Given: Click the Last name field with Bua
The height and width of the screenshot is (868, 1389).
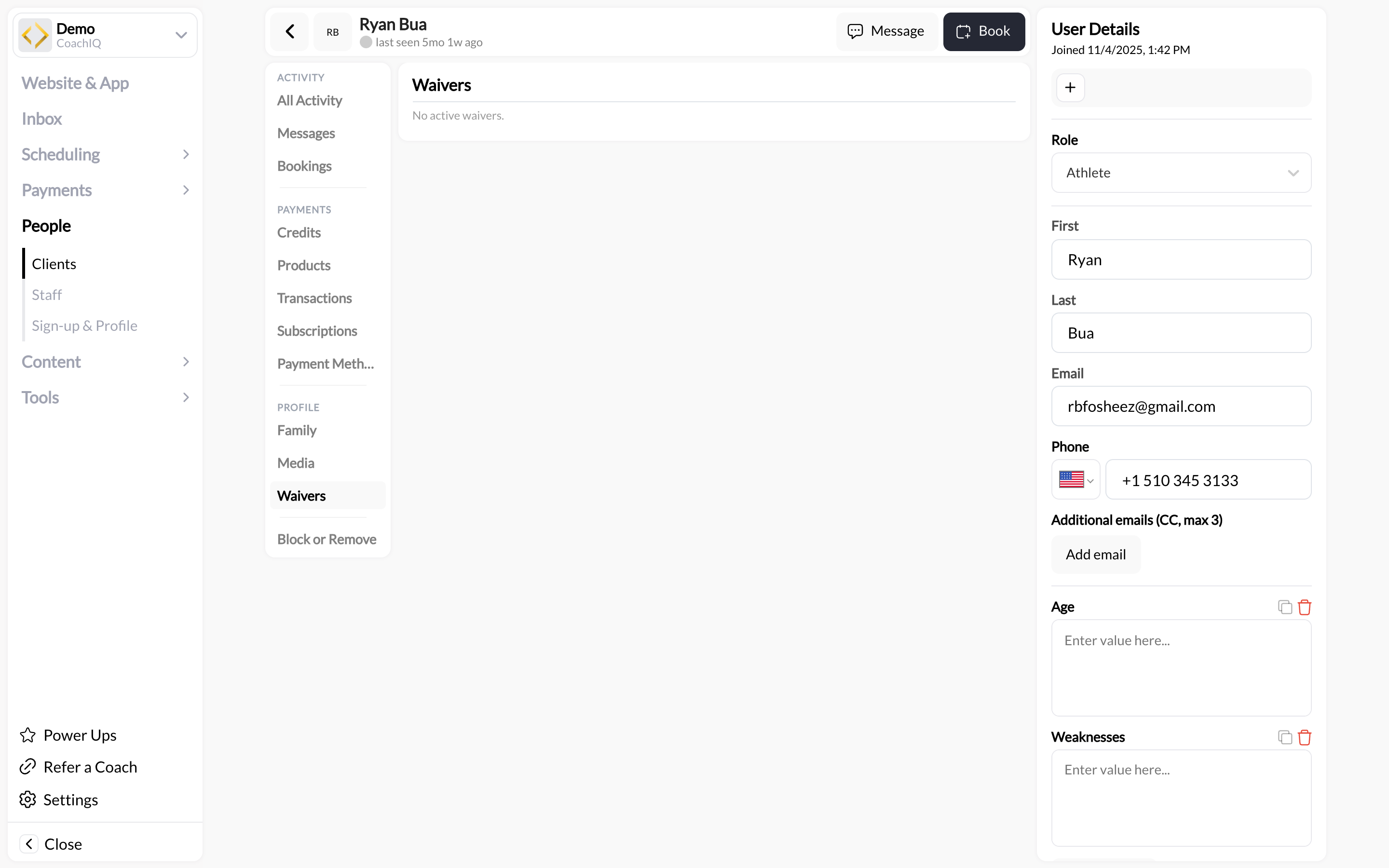Looking at the screenshot, I should pyautogui.click(x=1181, y=333).
